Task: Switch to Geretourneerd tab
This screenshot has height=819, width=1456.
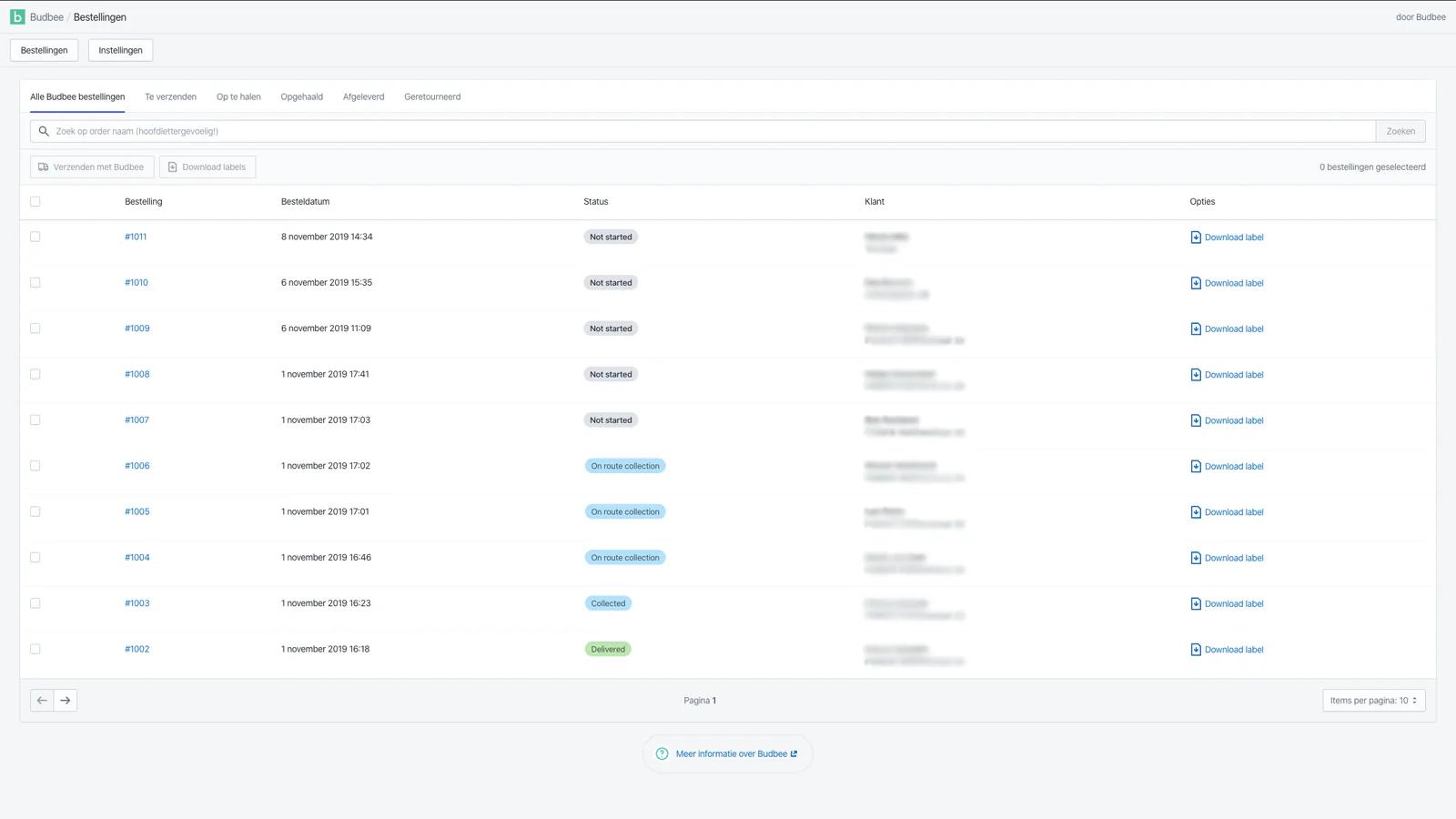Action: pos(432,96)
